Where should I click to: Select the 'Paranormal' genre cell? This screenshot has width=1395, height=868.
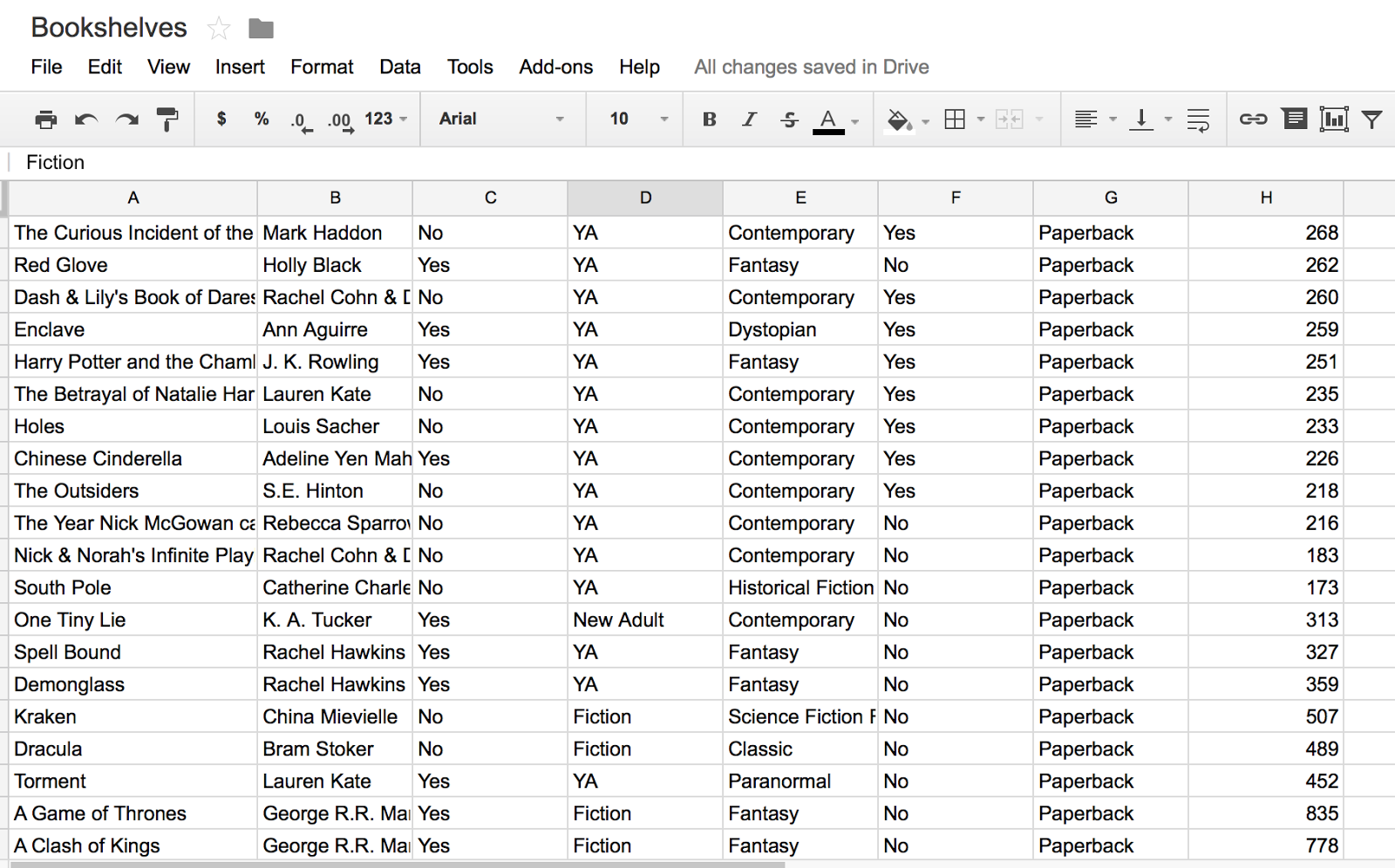800,781
